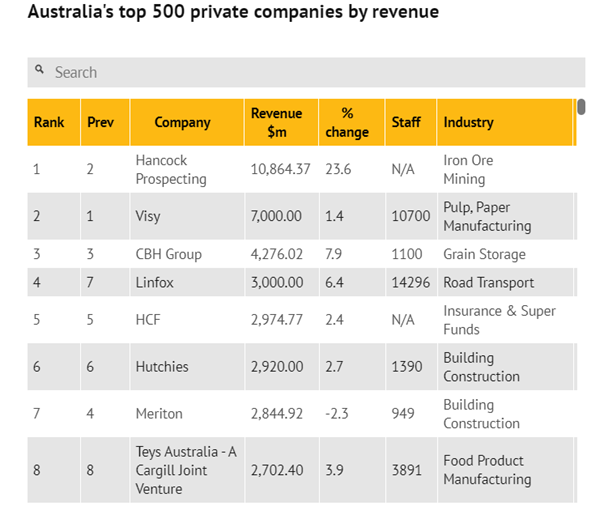Select Teys Australia Cargill Joint Venture cell
Viewport: 604px width, 510px height.
pos(187,470)
